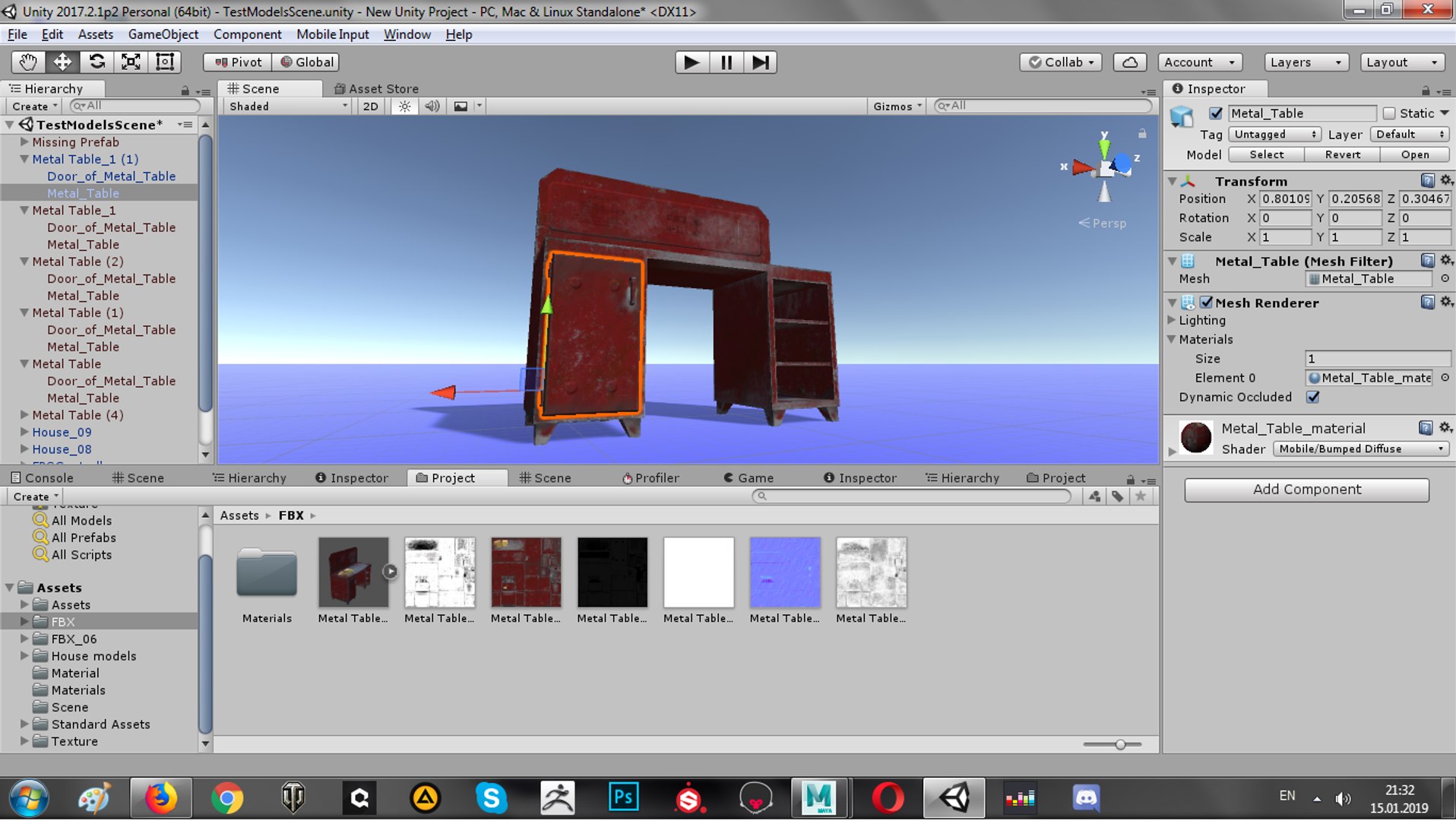Expand the Lighting section
The height and width of the screenshot is (821, 1456).
pyautogui.click(x=1172, y=320)
